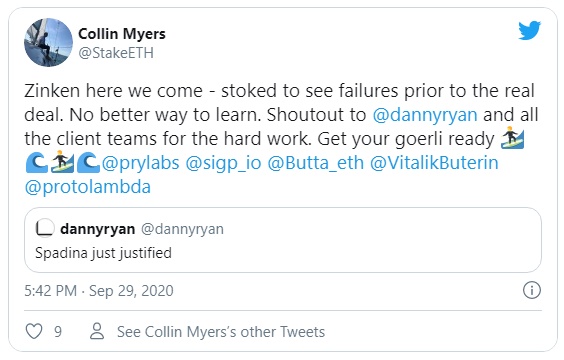
Task: Click the Twitter bird logo
Action: [x=529, y=30]
